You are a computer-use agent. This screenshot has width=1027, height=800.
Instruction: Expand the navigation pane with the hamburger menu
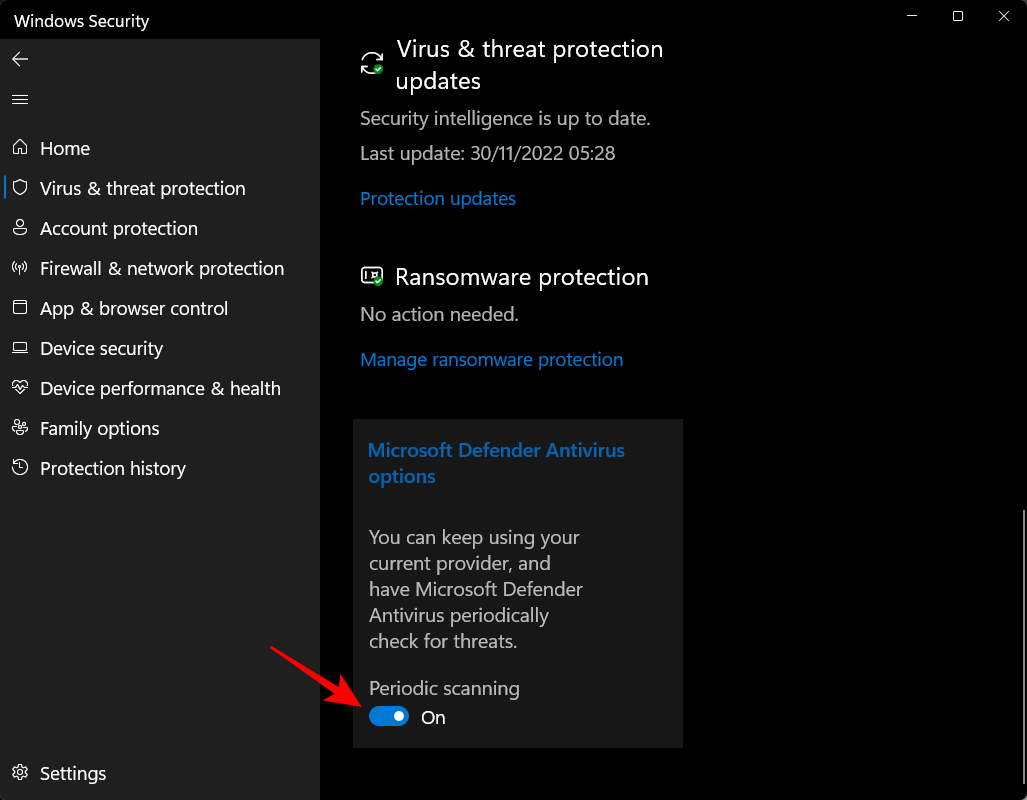point(20,99)
